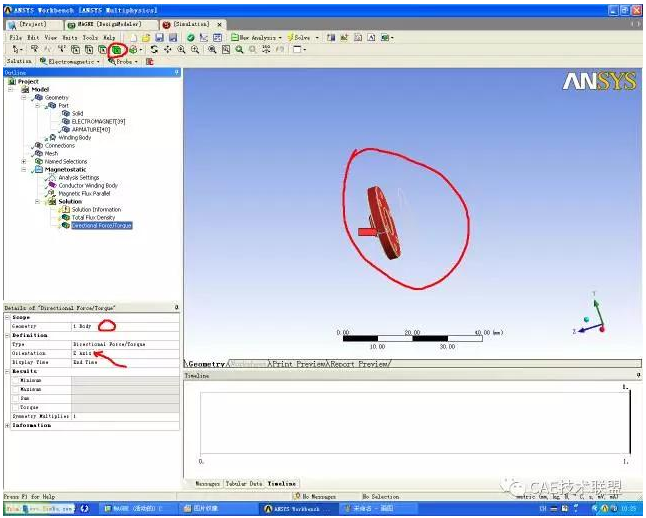Image resolution: width=646 pixels, height=518 pixels.
Task: Switch to the Report Preview tab
Action: 358,364
